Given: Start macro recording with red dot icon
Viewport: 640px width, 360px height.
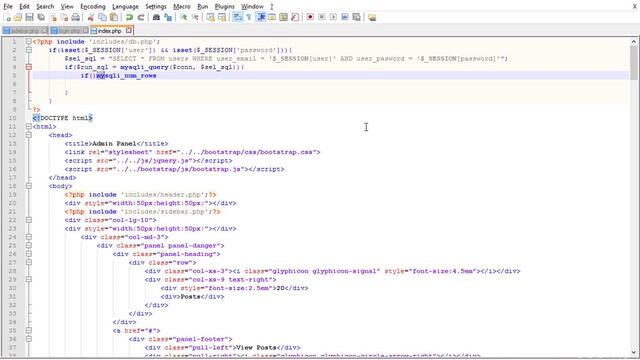Looking at the screenshot, I should coord(310,17).
